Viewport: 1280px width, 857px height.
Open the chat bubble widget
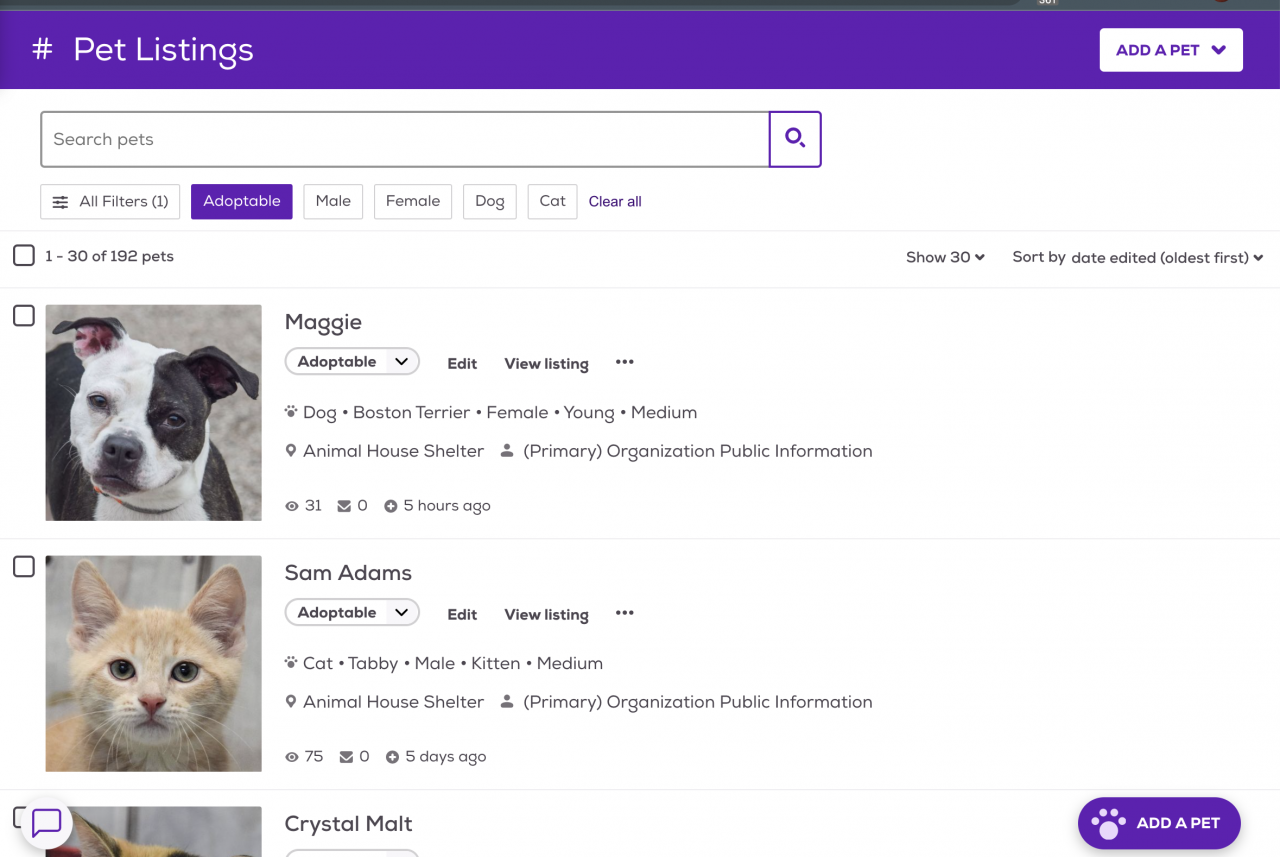(46, 823)
